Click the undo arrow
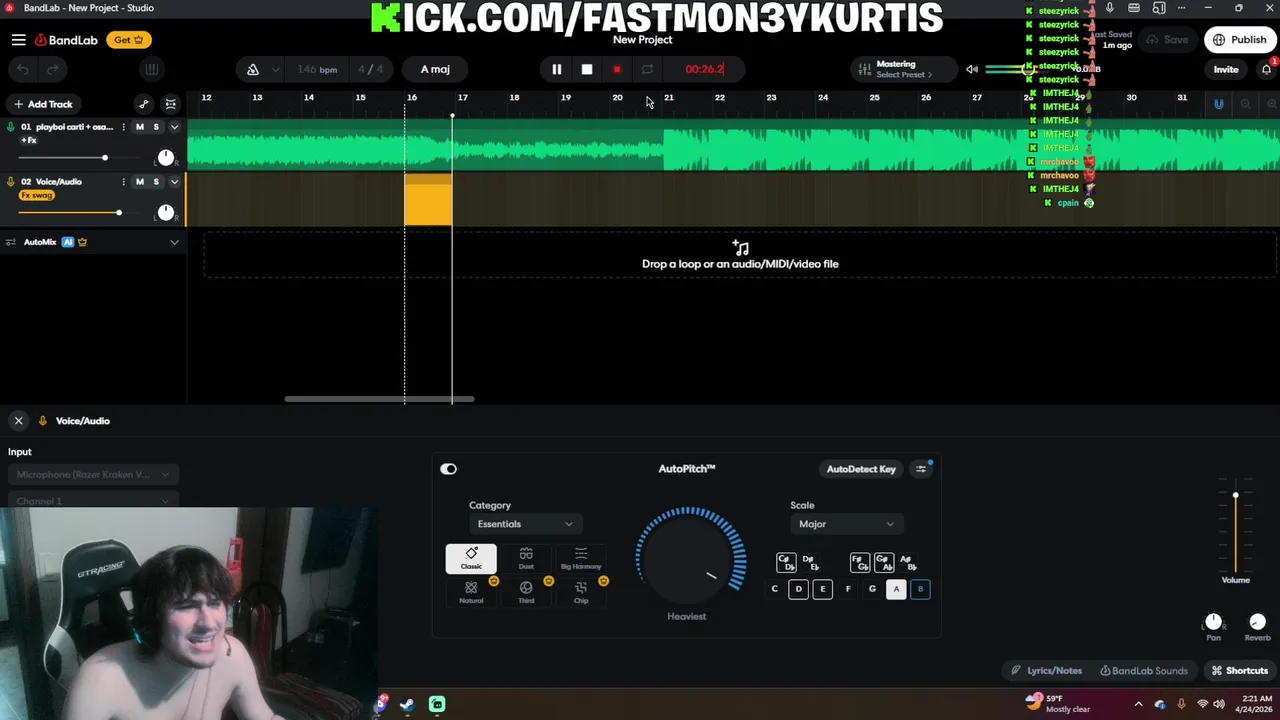The height and width of the screenshot is (720, 1280). point(23,69)
